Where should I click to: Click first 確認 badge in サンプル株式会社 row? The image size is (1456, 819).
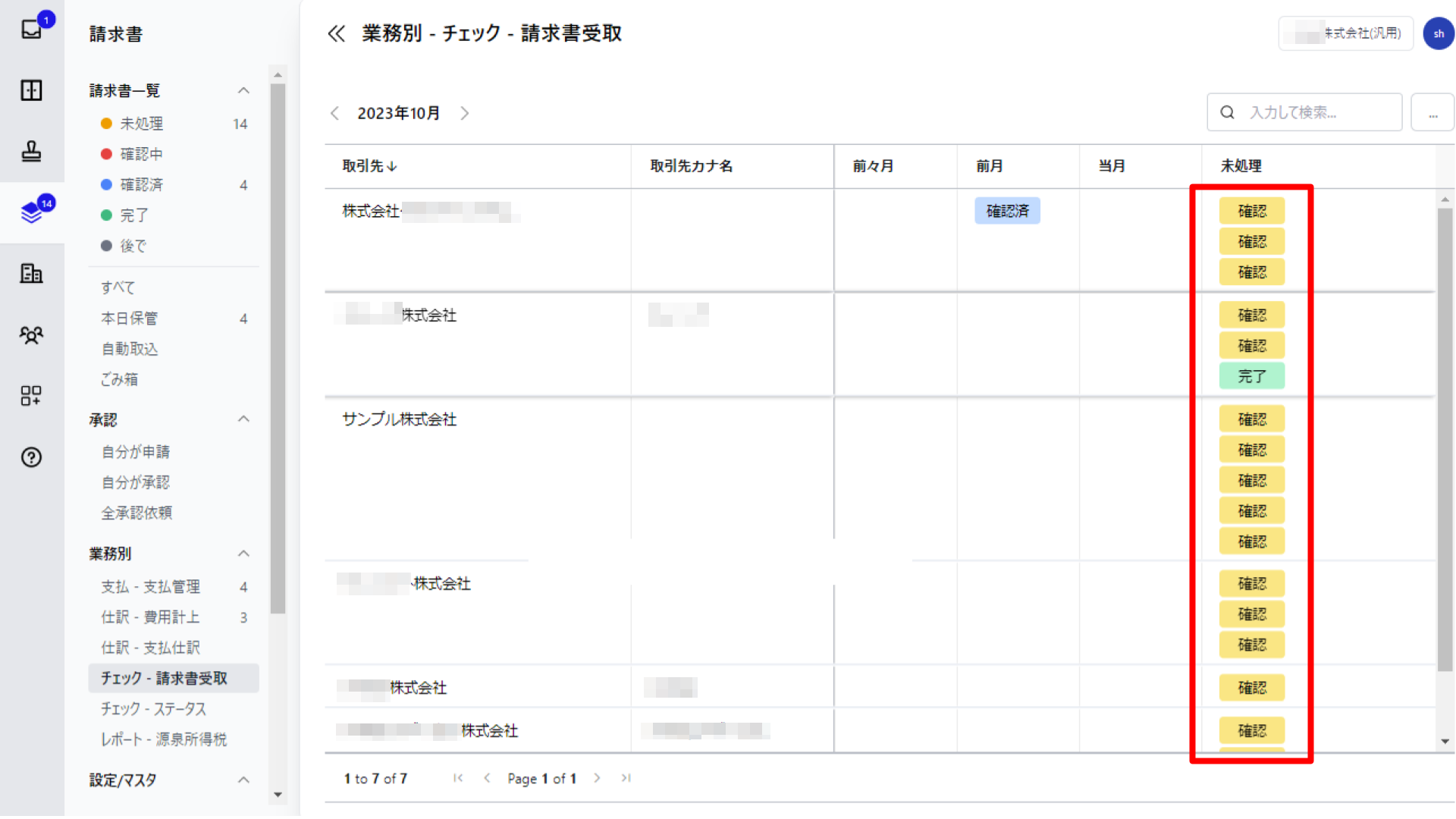click(1252, 419)
